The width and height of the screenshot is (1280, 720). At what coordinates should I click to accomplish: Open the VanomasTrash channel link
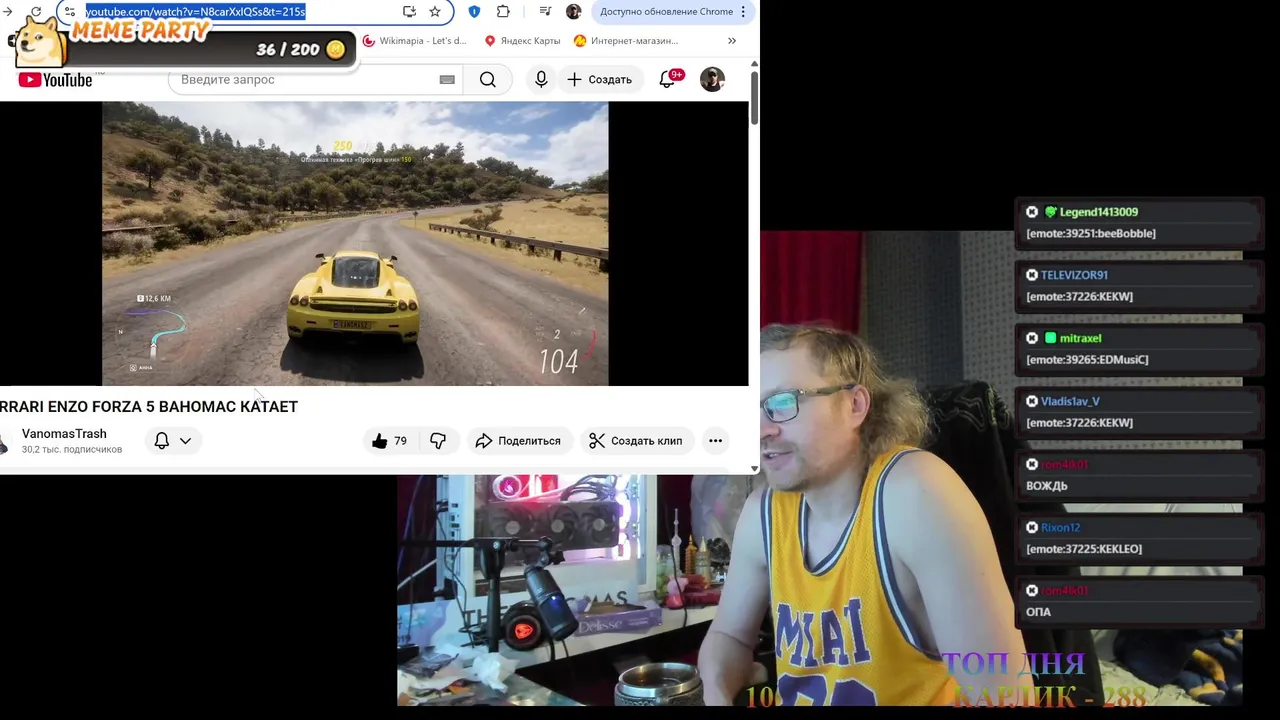click(64, 434)
